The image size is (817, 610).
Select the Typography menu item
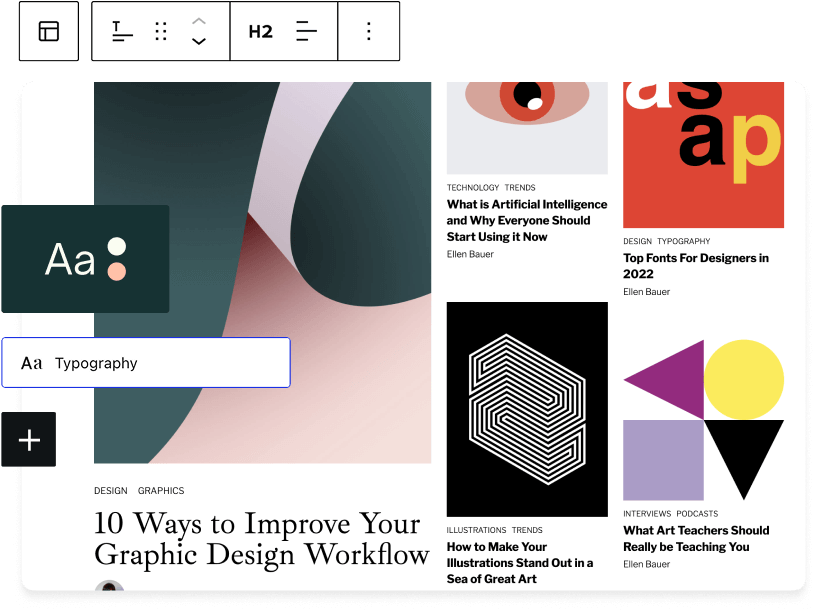coord(145,363)
